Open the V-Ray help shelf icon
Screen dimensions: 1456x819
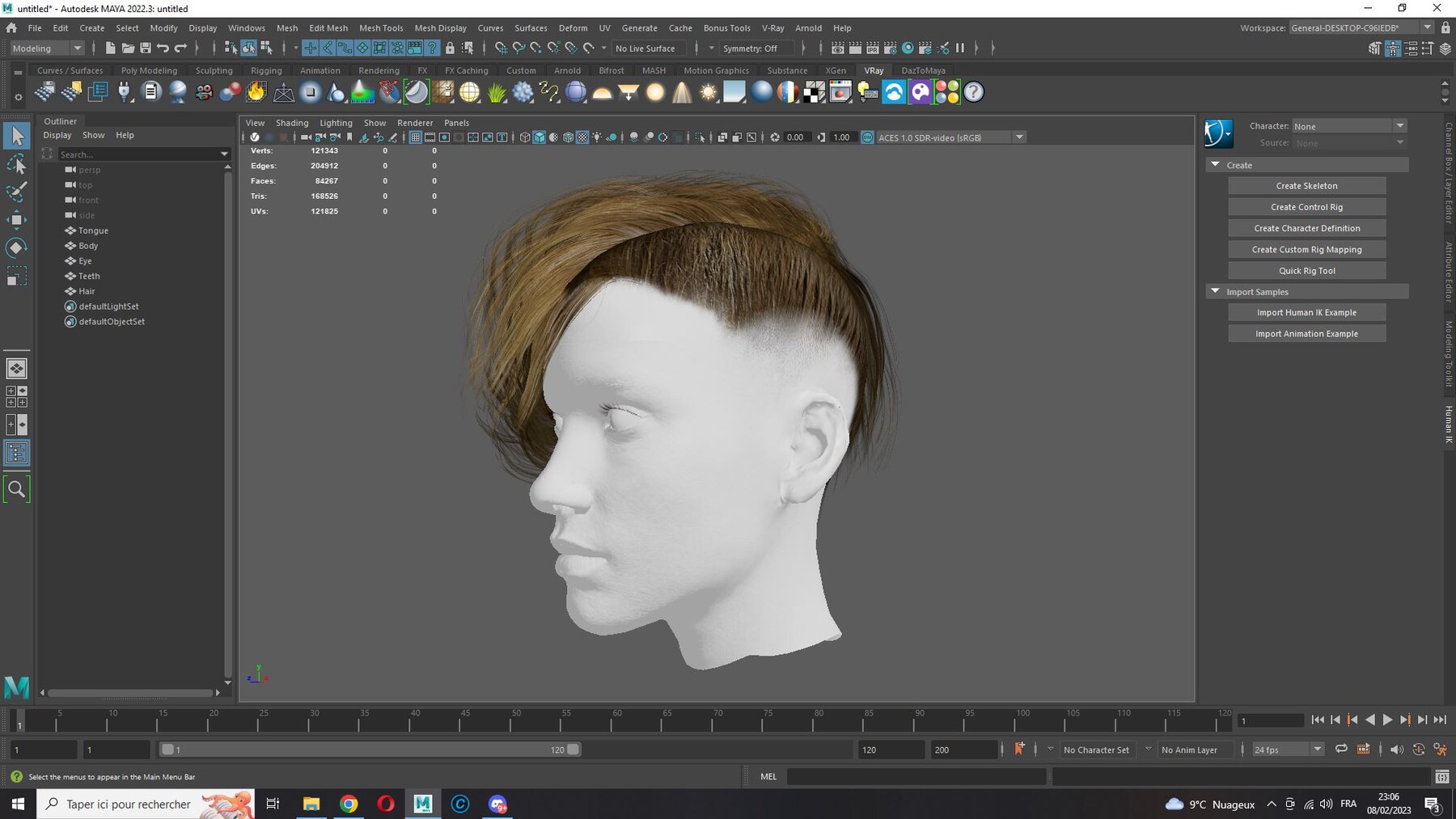974,92
